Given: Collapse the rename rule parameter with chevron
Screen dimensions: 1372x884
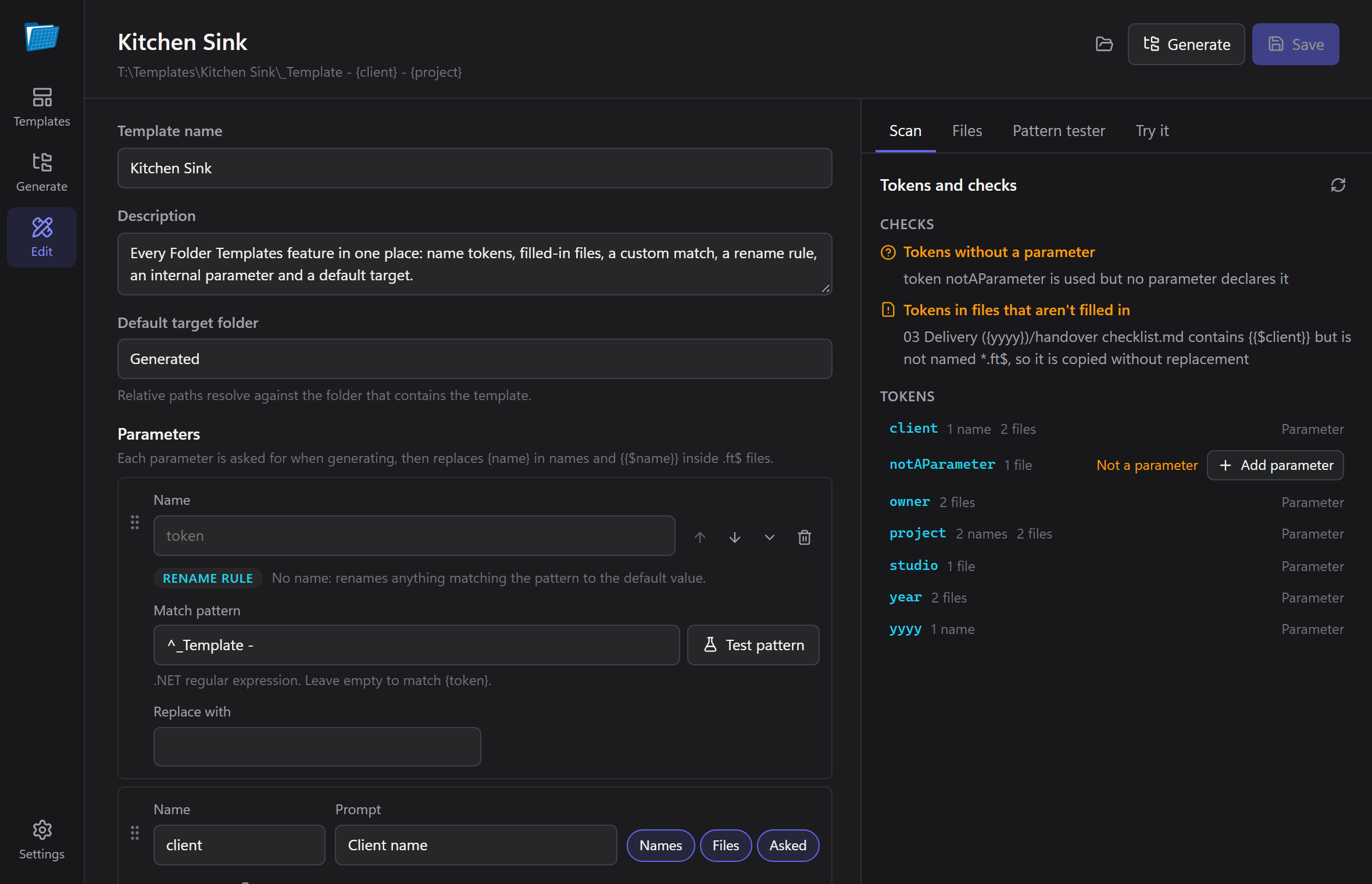Looking at the screenshot, I should tap(770, 537).
